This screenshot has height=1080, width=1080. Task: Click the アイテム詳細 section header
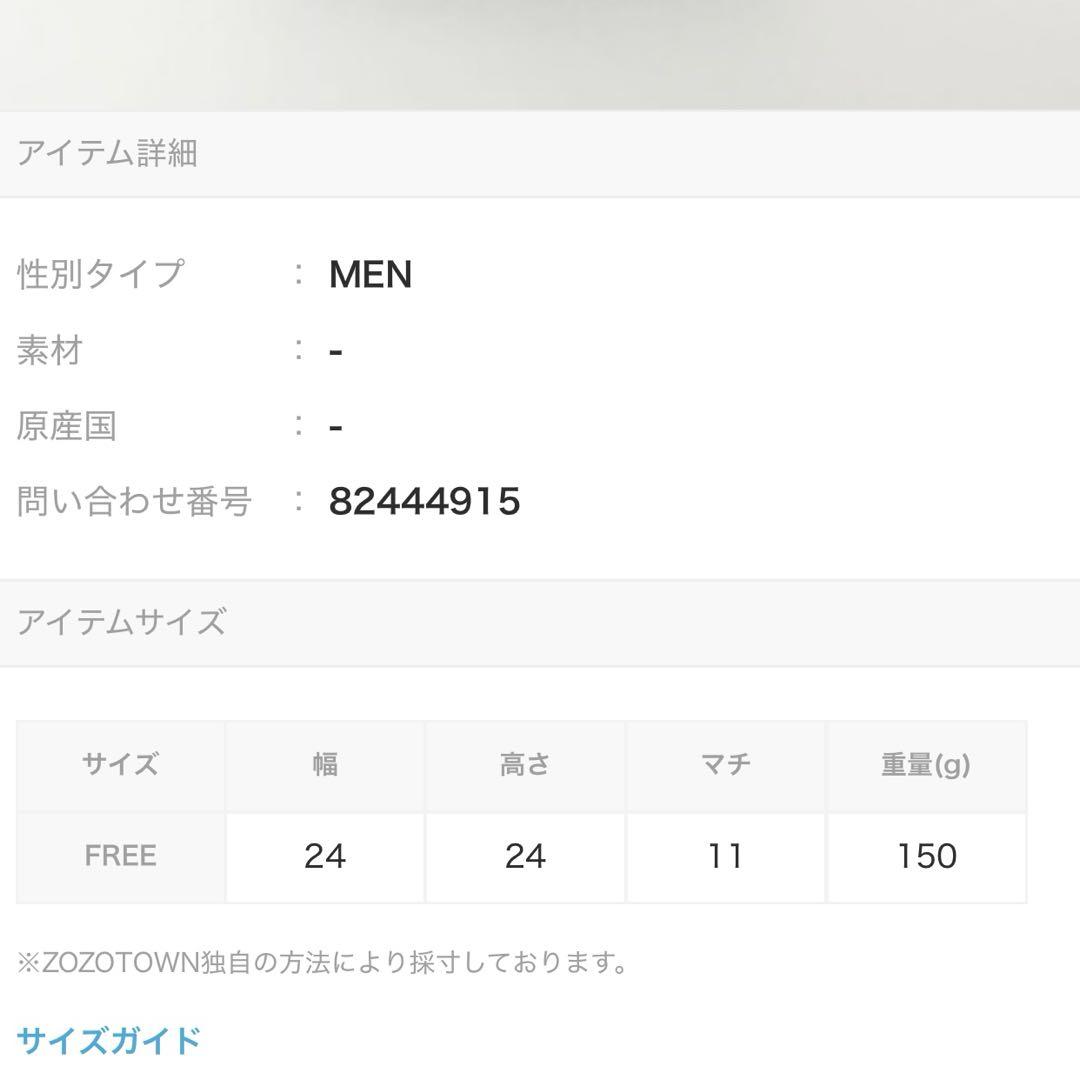coord(540,154)
